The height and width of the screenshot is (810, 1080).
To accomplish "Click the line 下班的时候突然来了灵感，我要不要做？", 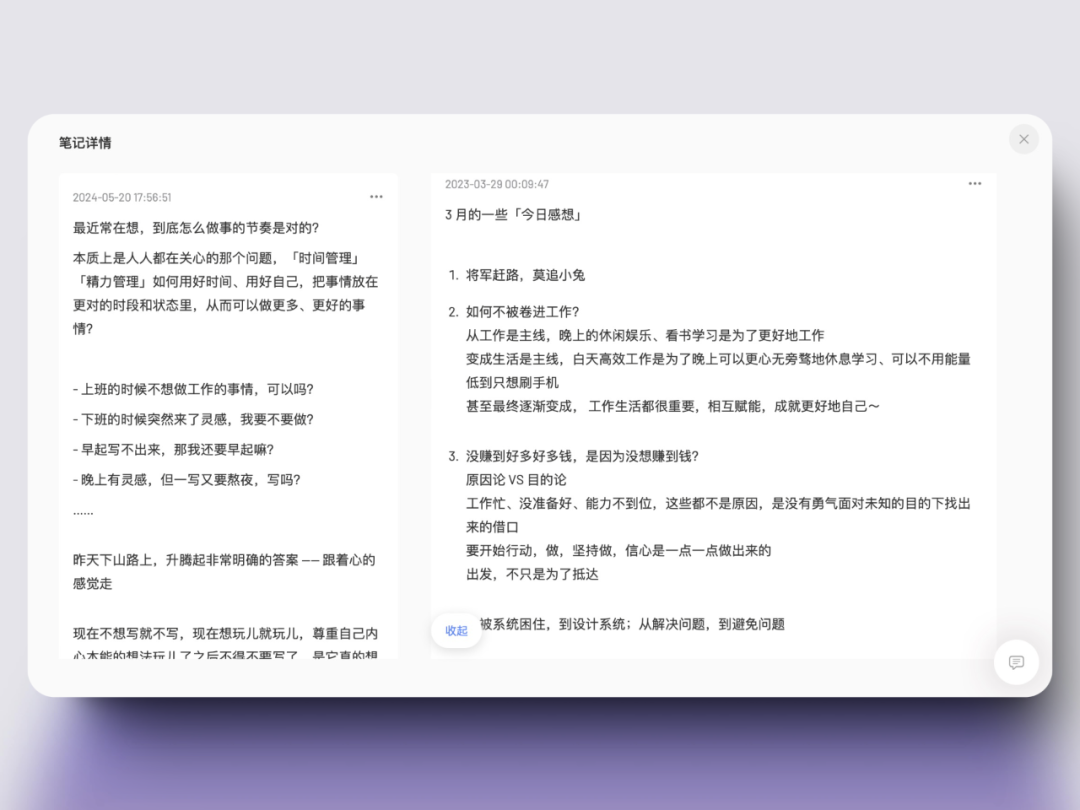I will [x=194, y=419].
